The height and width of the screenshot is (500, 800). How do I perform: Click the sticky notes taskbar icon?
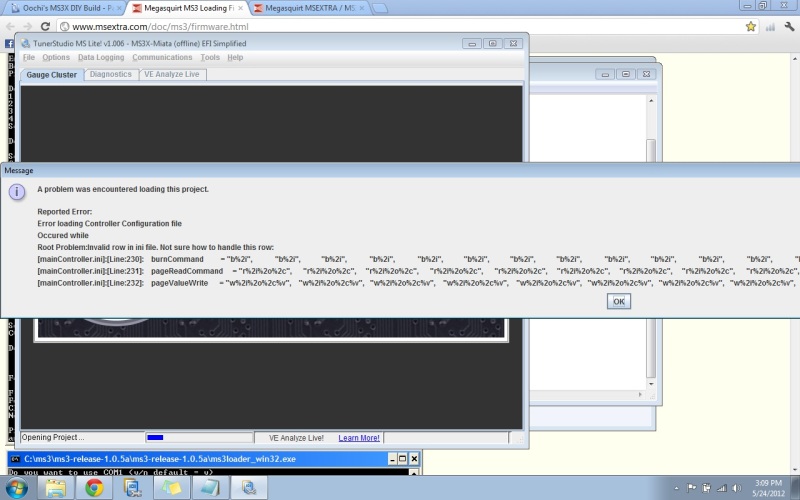[171, 488]
